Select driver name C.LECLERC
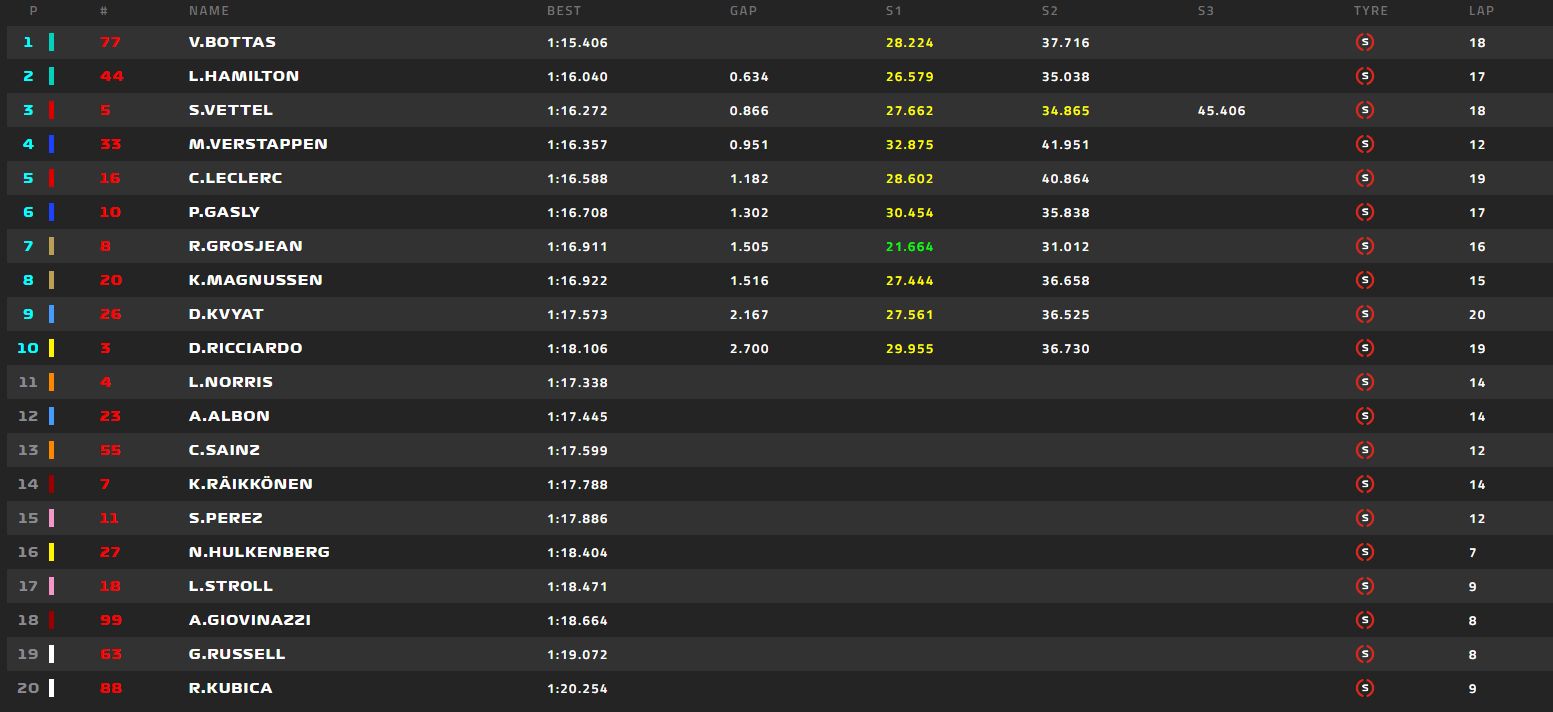This screenshot has width=1553, height=712. (235, 178)
